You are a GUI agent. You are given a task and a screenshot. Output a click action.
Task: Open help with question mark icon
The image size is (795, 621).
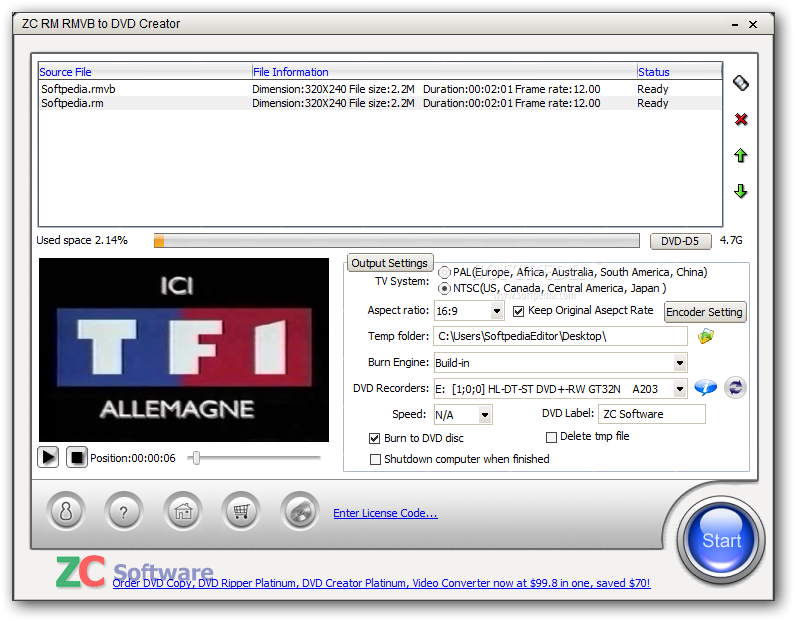click(x=124, y=511)
